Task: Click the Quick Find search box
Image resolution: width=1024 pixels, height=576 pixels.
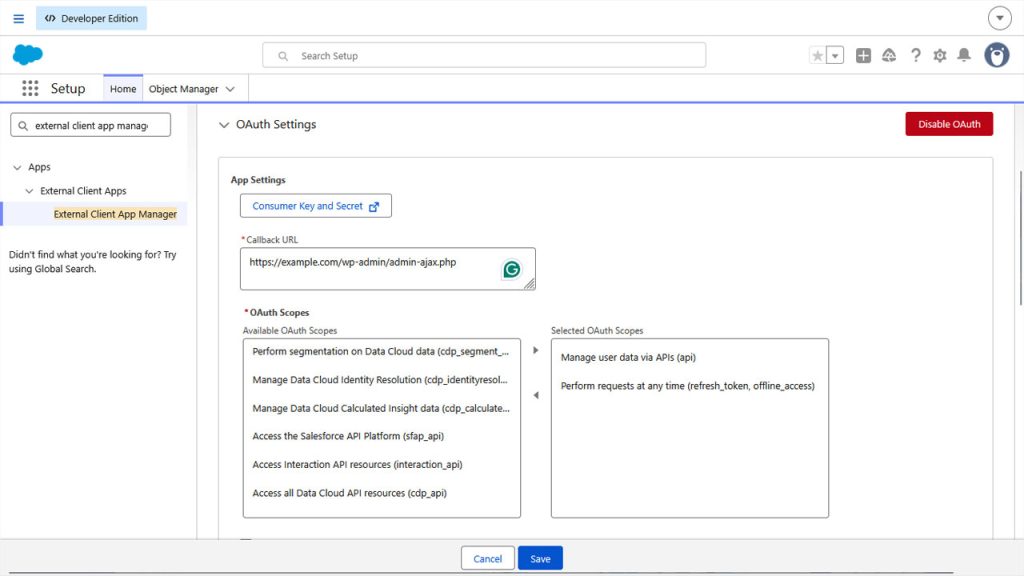Action: point(90,125)
